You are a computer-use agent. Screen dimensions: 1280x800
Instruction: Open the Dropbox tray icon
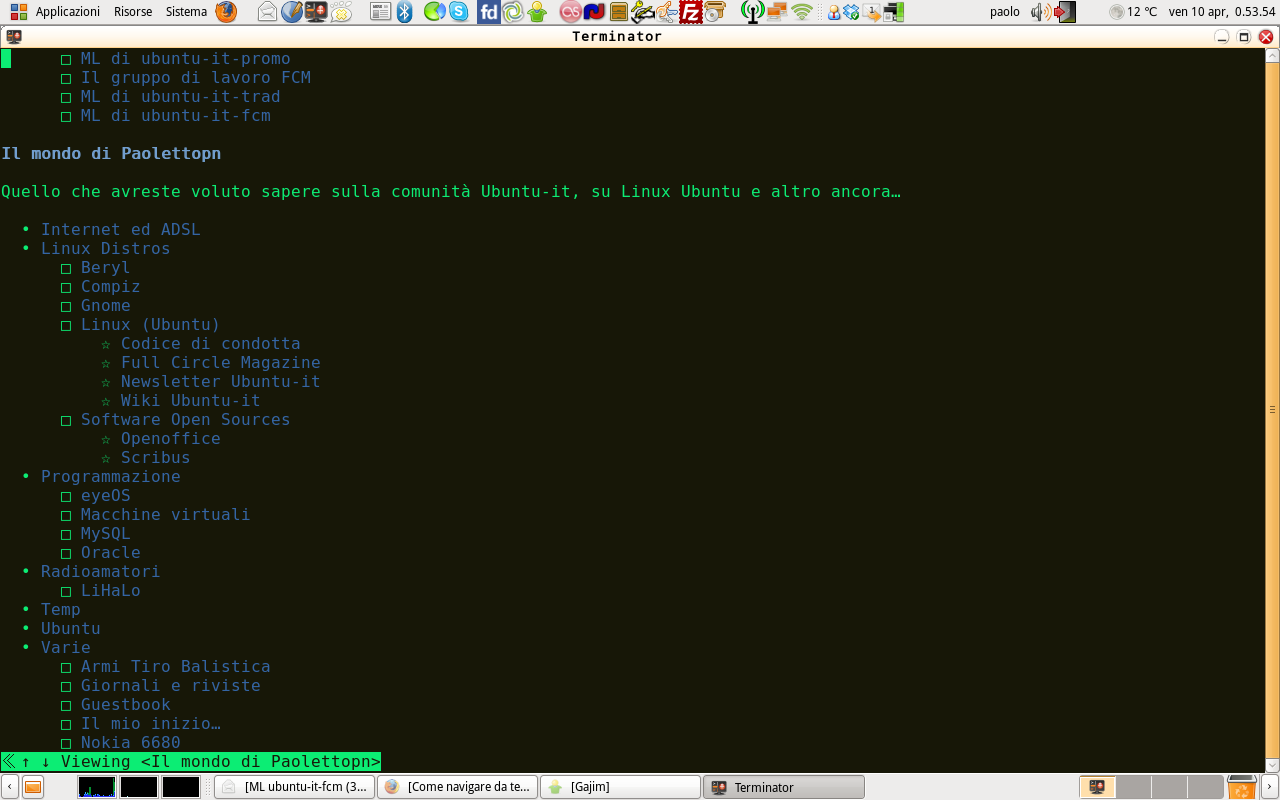851,12
